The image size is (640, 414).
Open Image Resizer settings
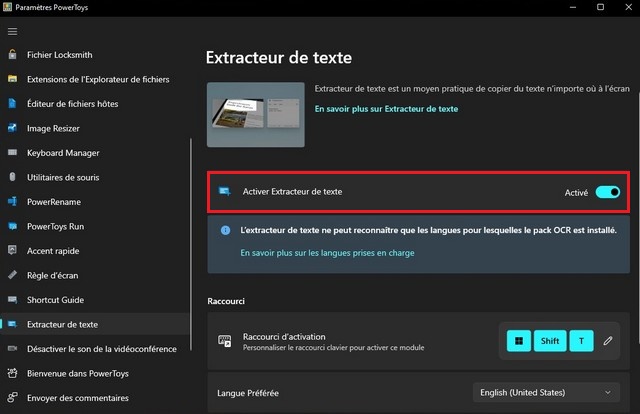click(x=96, y=128)
